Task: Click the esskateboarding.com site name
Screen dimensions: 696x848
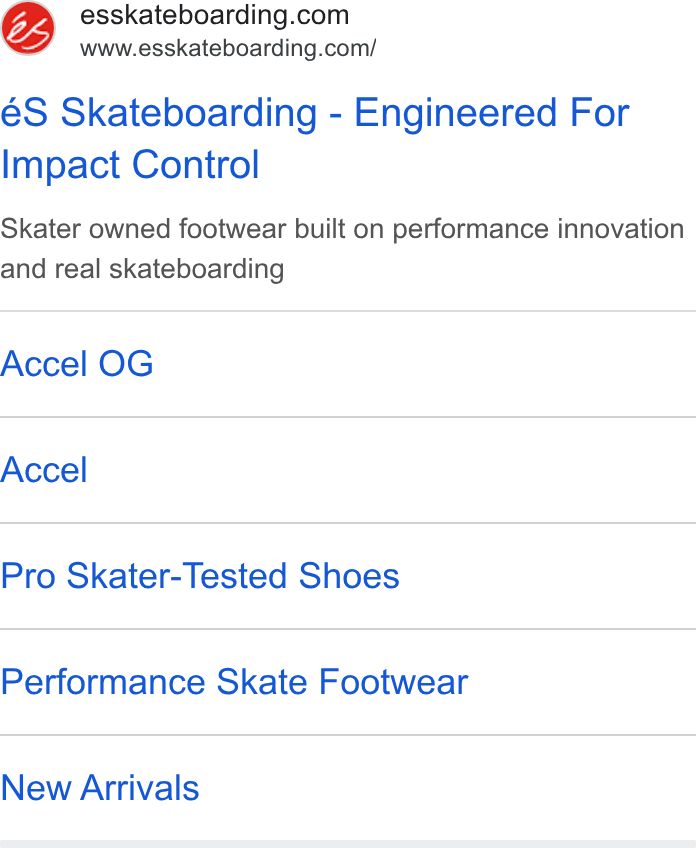Action: [x=214, y=15]
